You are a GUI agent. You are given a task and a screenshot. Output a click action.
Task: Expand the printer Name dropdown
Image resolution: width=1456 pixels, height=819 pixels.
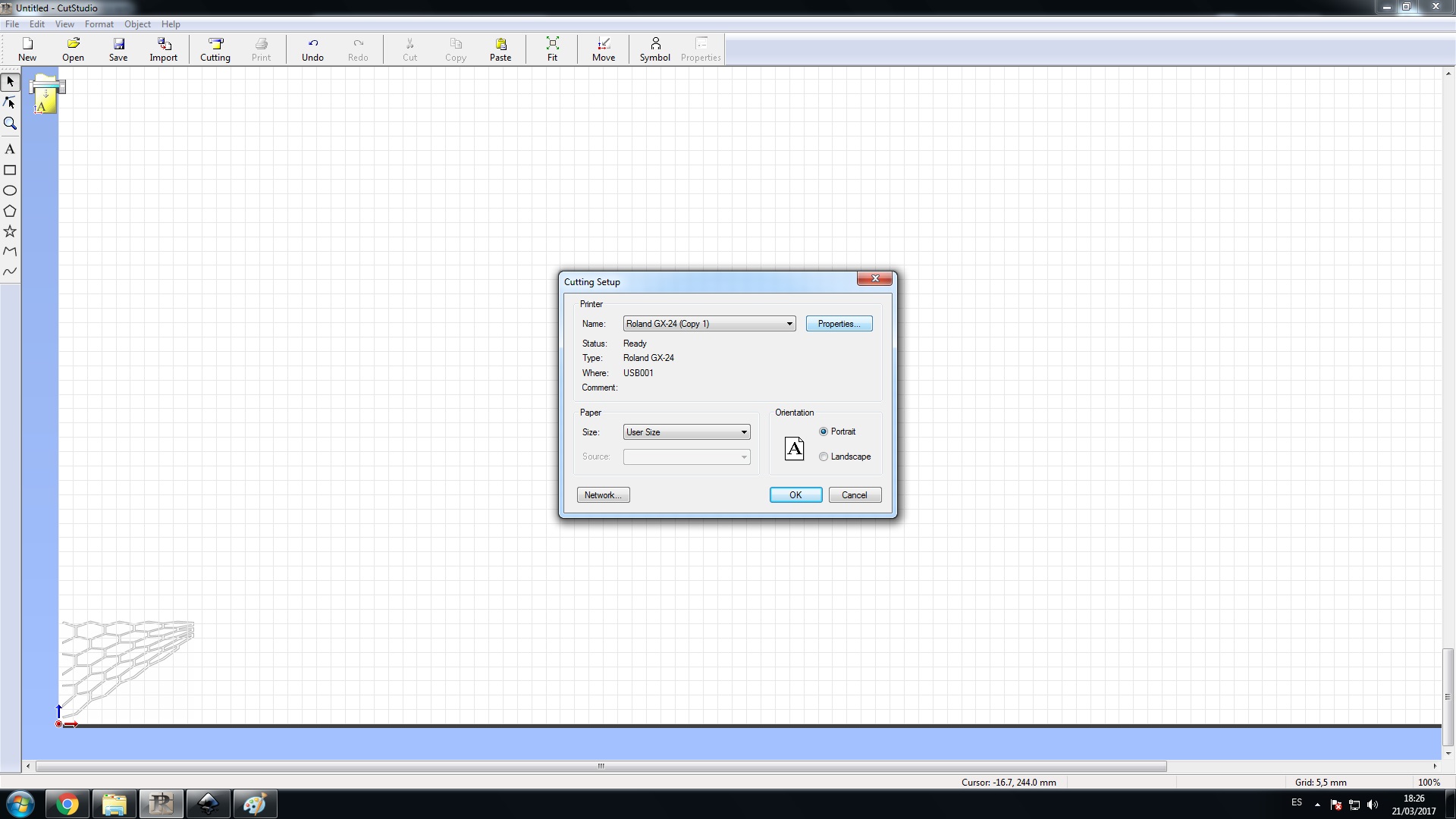coord(789,324)
